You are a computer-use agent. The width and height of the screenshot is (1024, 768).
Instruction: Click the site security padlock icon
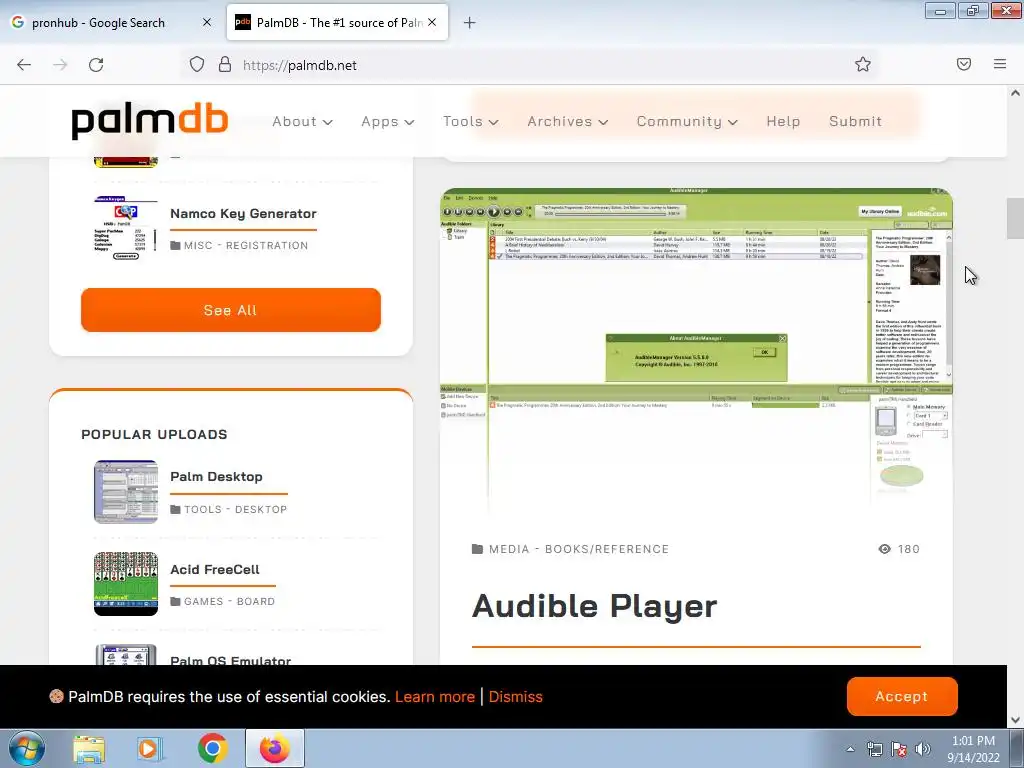click(x=225, y=64)
